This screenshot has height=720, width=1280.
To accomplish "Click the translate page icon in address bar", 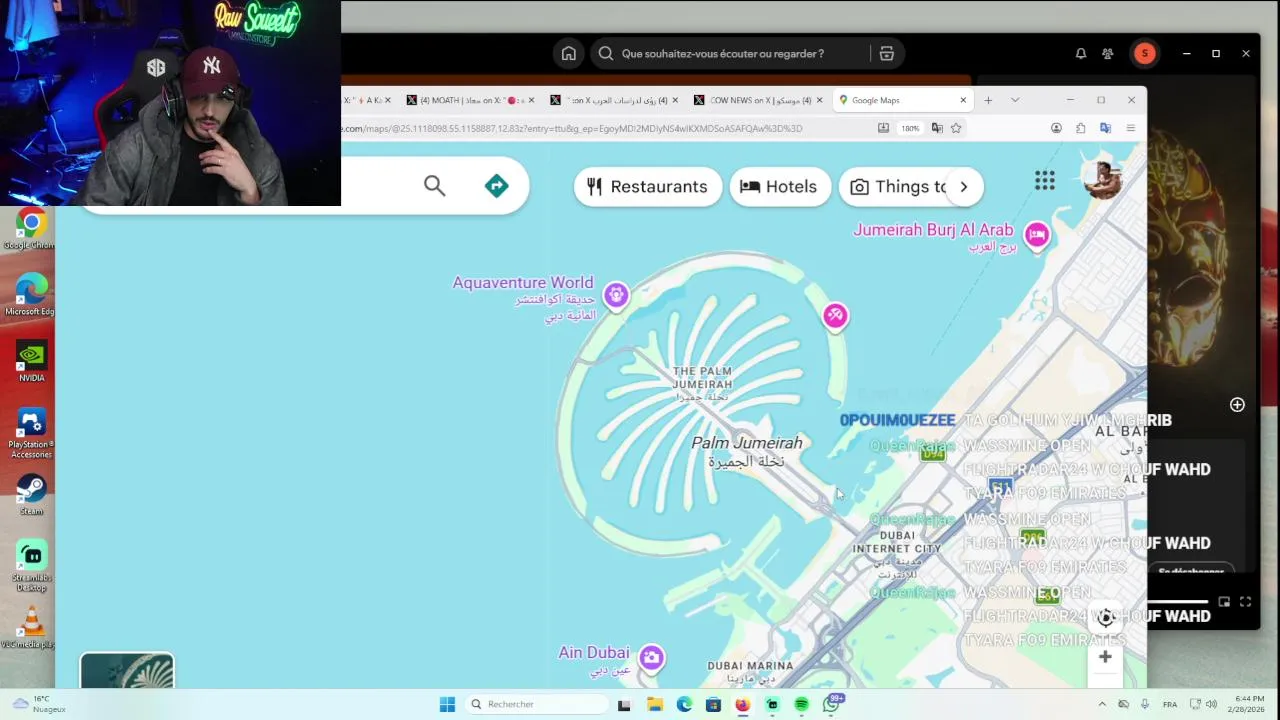I will pos(937,128).
